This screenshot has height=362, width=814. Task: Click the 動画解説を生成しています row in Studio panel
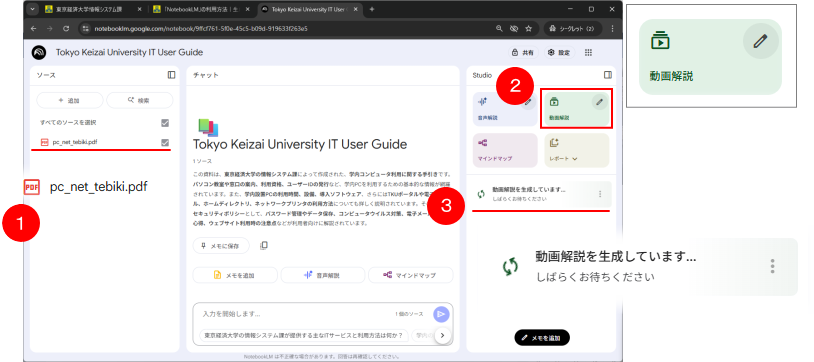point(541,194)
